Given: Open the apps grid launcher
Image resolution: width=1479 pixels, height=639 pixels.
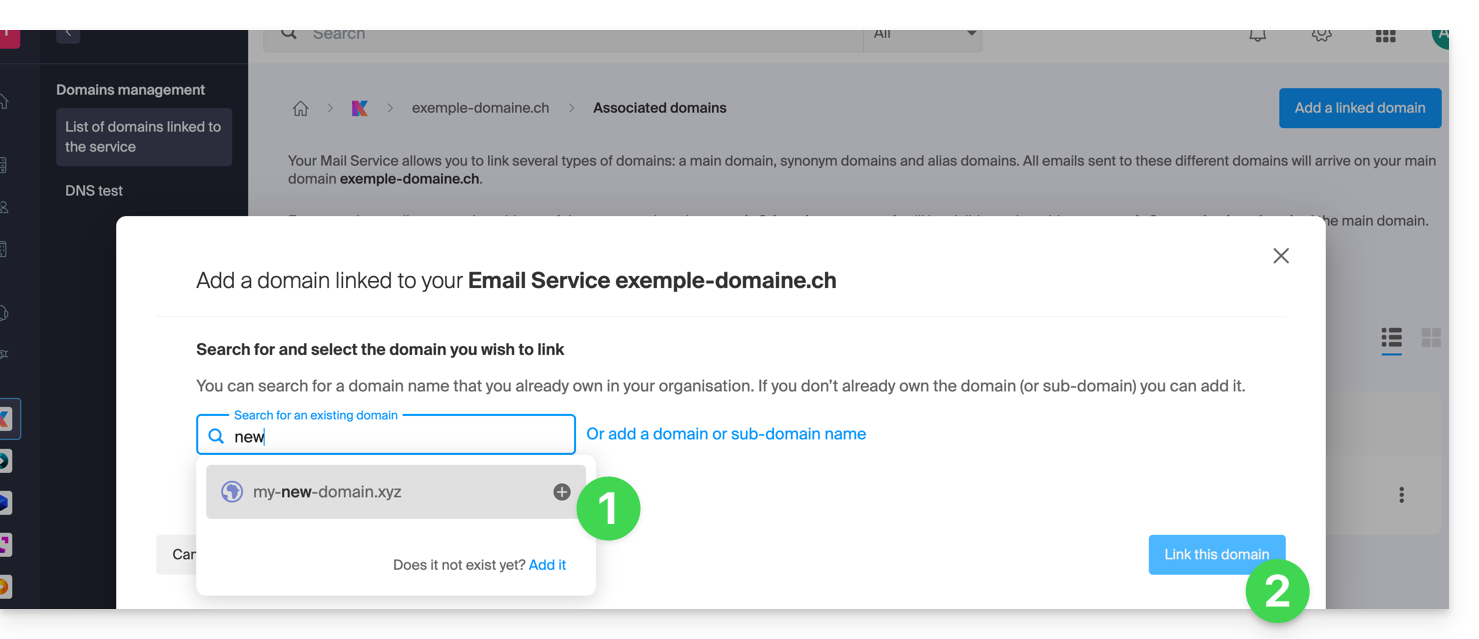Looking at the screenshot, I should pos(1385,36).
